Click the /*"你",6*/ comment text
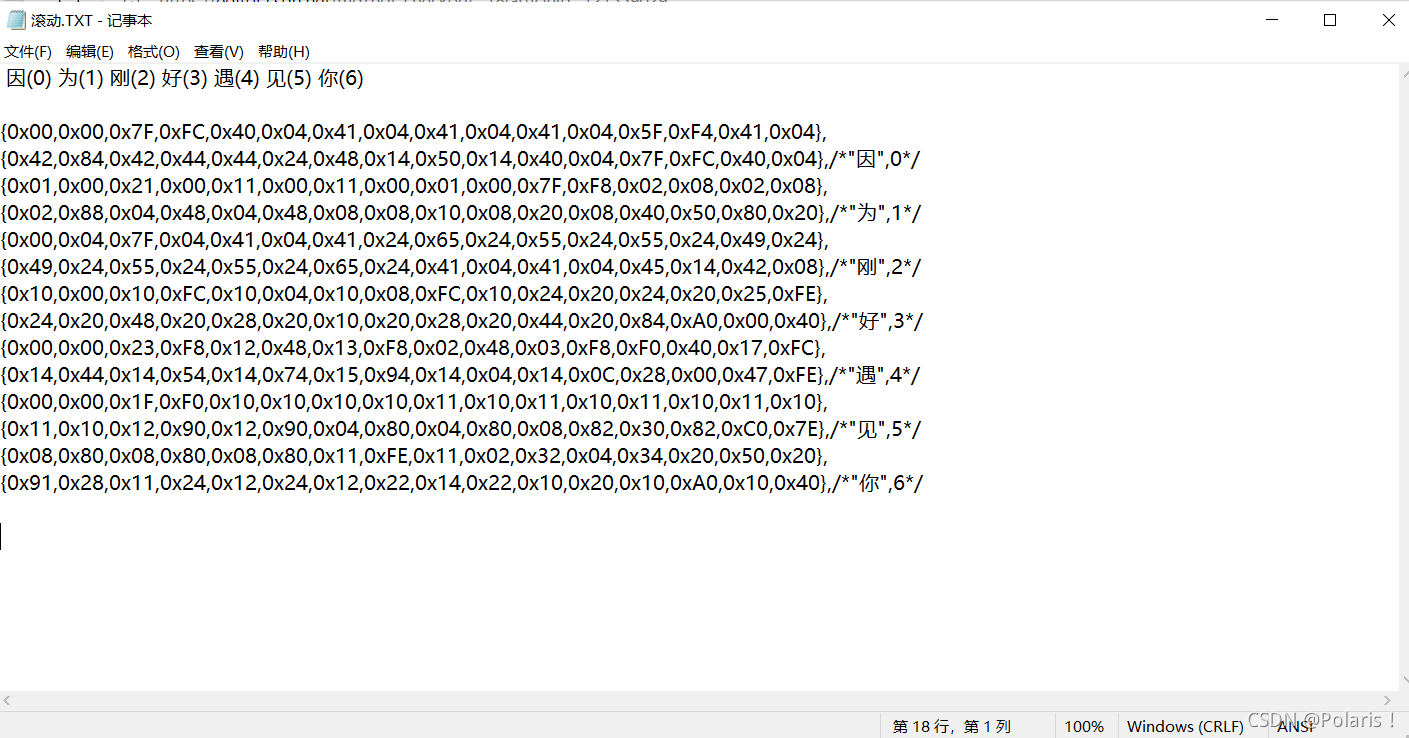Image resolution: width=1409 pixels, height=738 pixels. (x=877, y=483)
